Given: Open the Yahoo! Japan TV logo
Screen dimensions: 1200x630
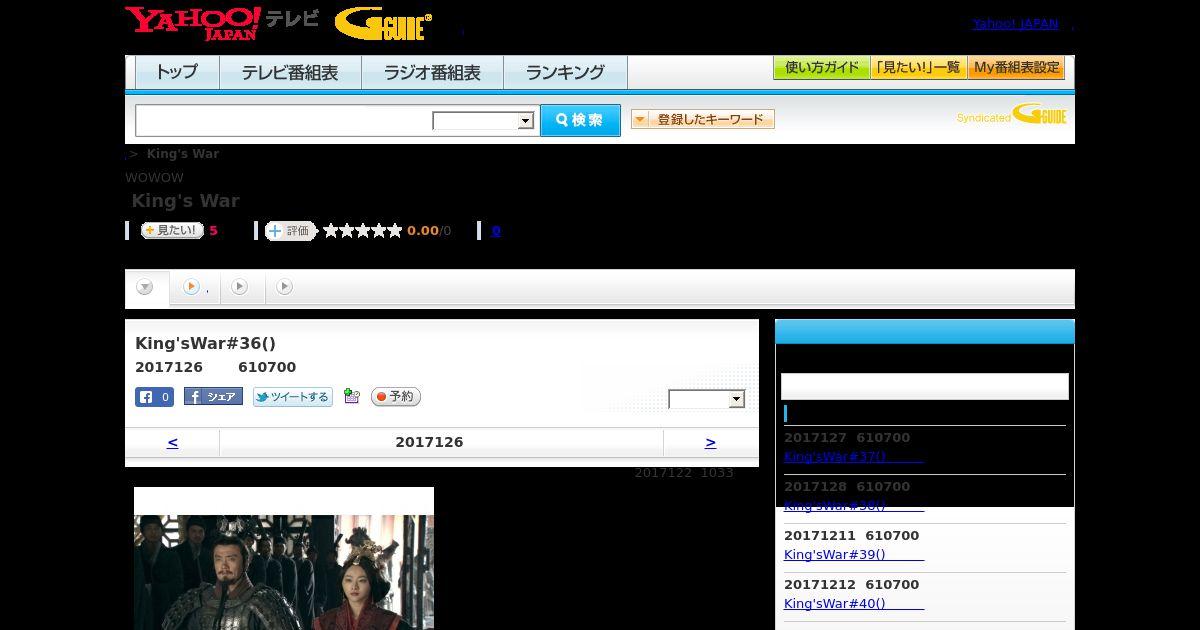Looking at the screenshot, I should [x=222, y=23].
